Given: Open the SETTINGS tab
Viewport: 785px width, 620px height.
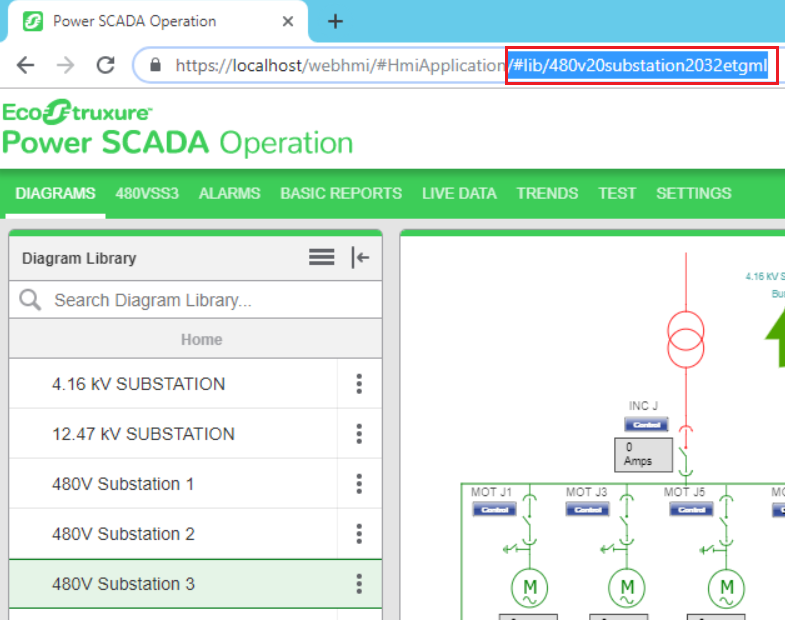Looking at the screenshot, I should [693, 193].
